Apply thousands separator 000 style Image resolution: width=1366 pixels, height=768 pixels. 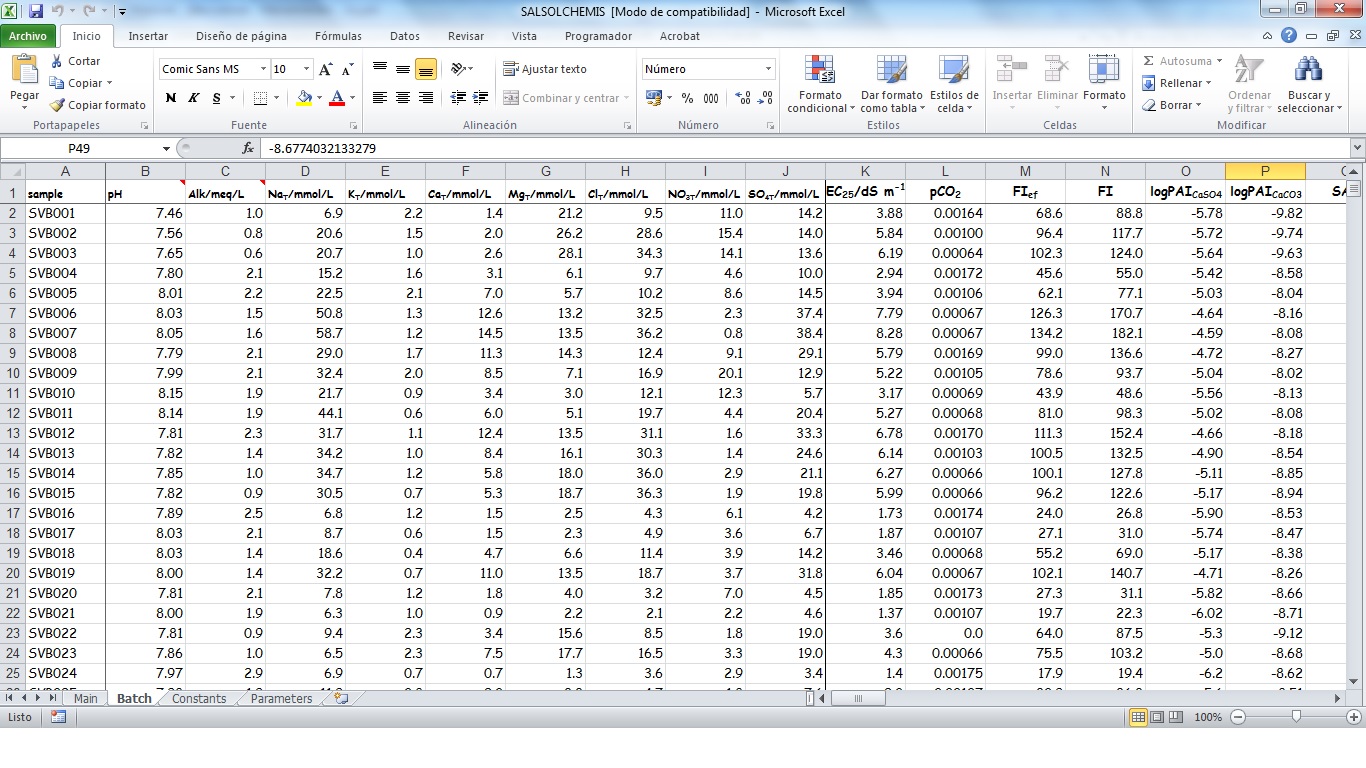710,98
